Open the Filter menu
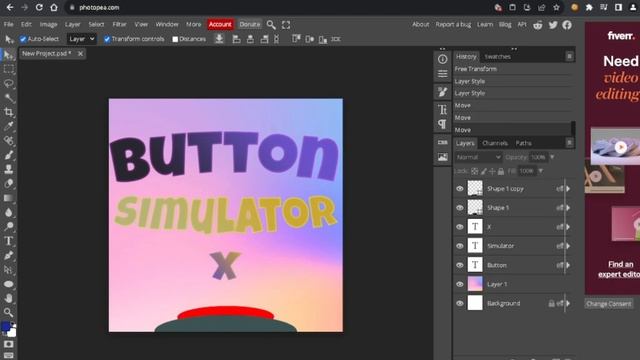The image size is (640, 360). coord(120,24)
